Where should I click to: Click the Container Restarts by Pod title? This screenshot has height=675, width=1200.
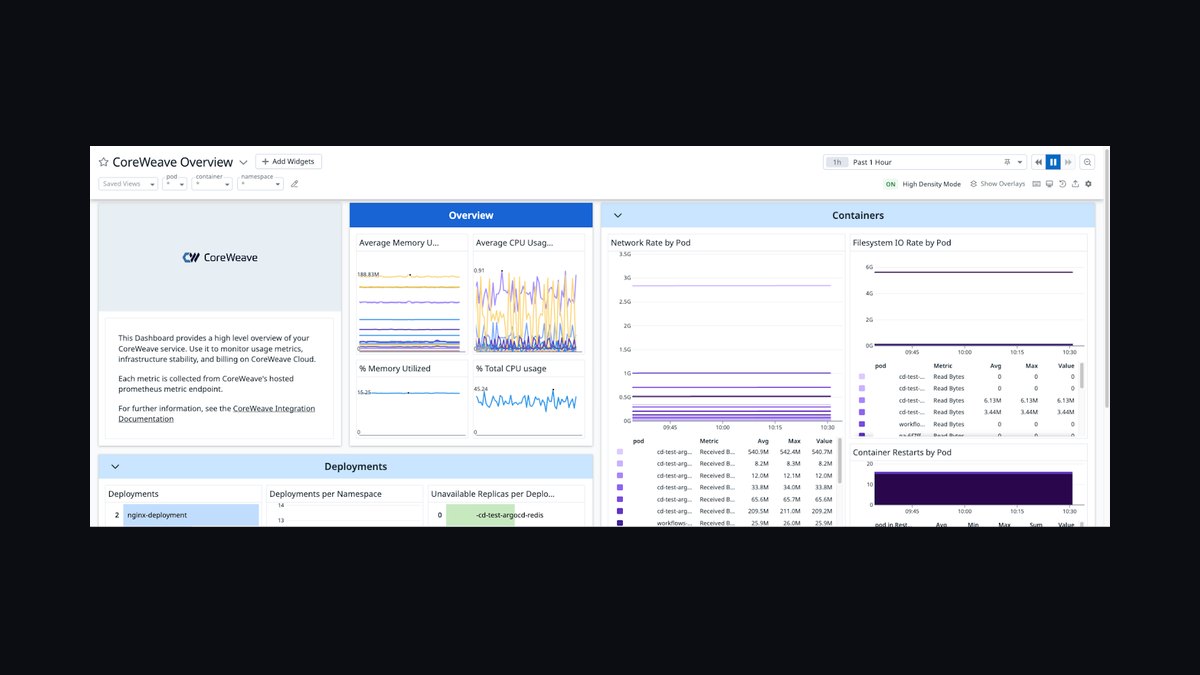[x=902, y=452]
